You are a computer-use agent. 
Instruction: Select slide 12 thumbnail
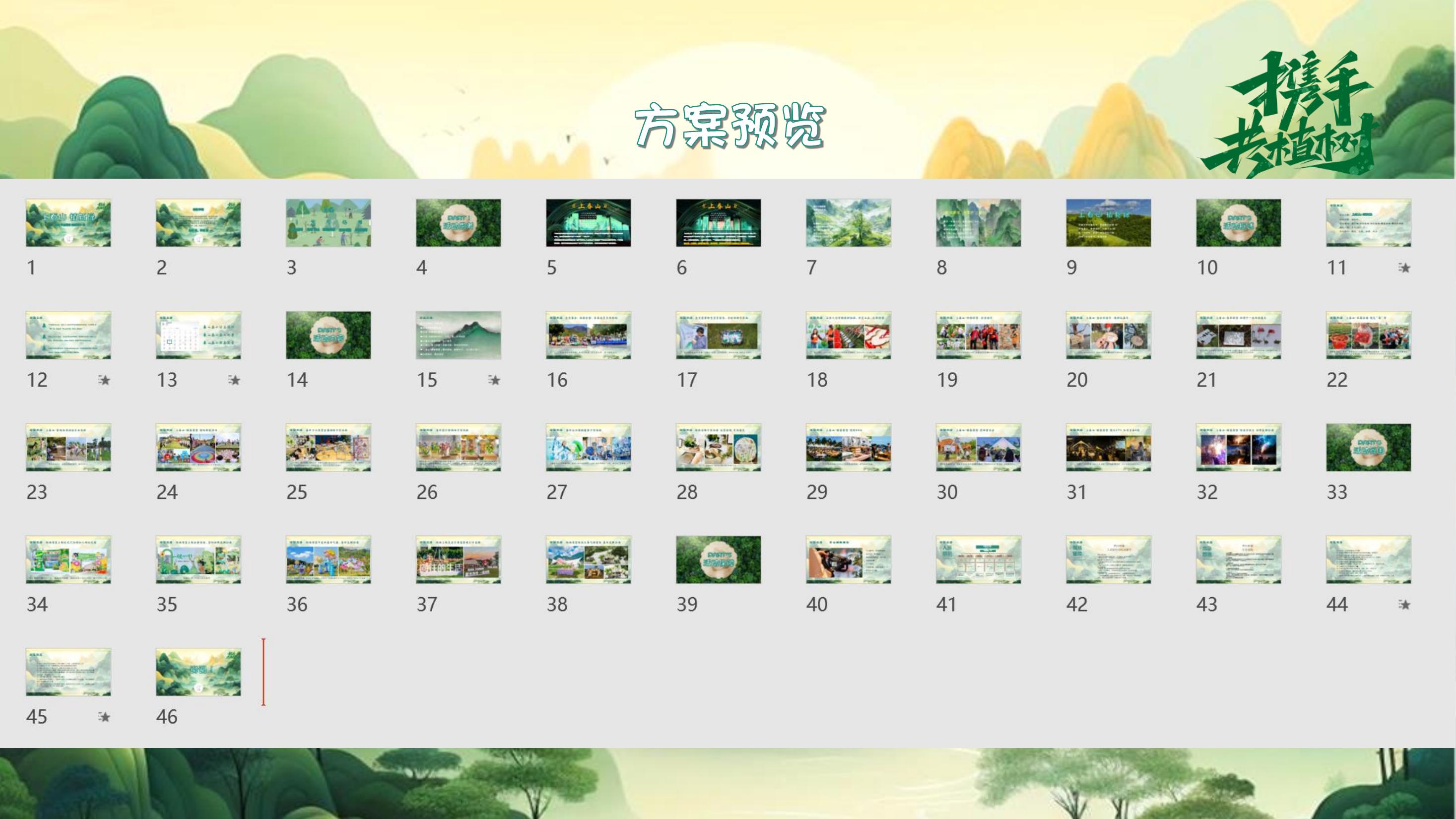tap(68, 335)
